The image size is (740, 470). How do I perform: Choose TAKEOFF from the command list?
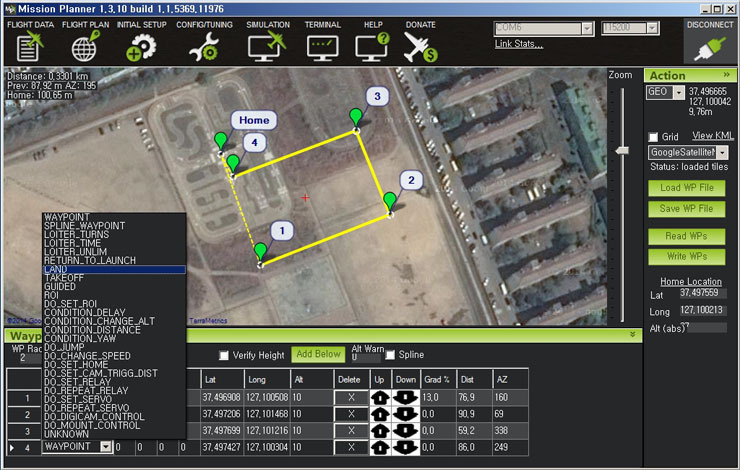click(114, 278)
